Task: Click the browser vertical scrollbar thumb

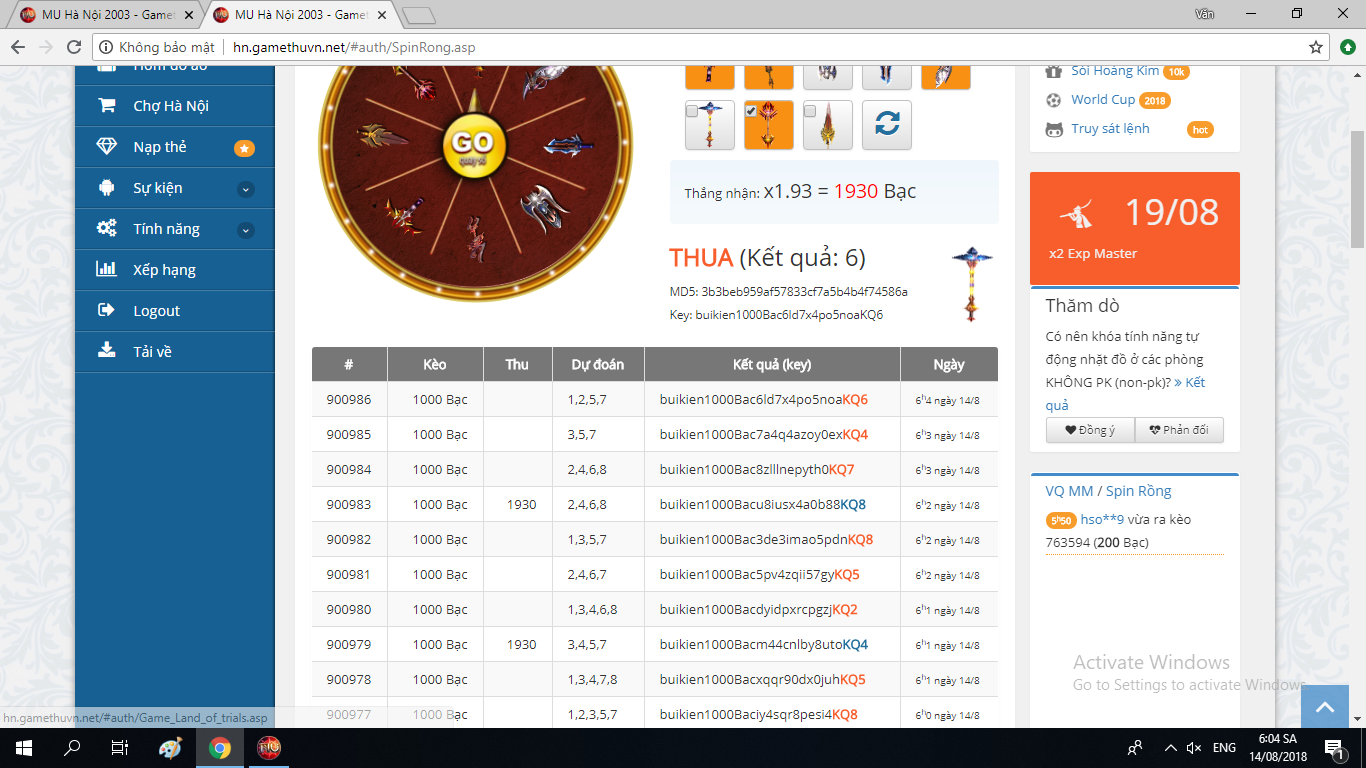Action: click(x=1357, y=188)
